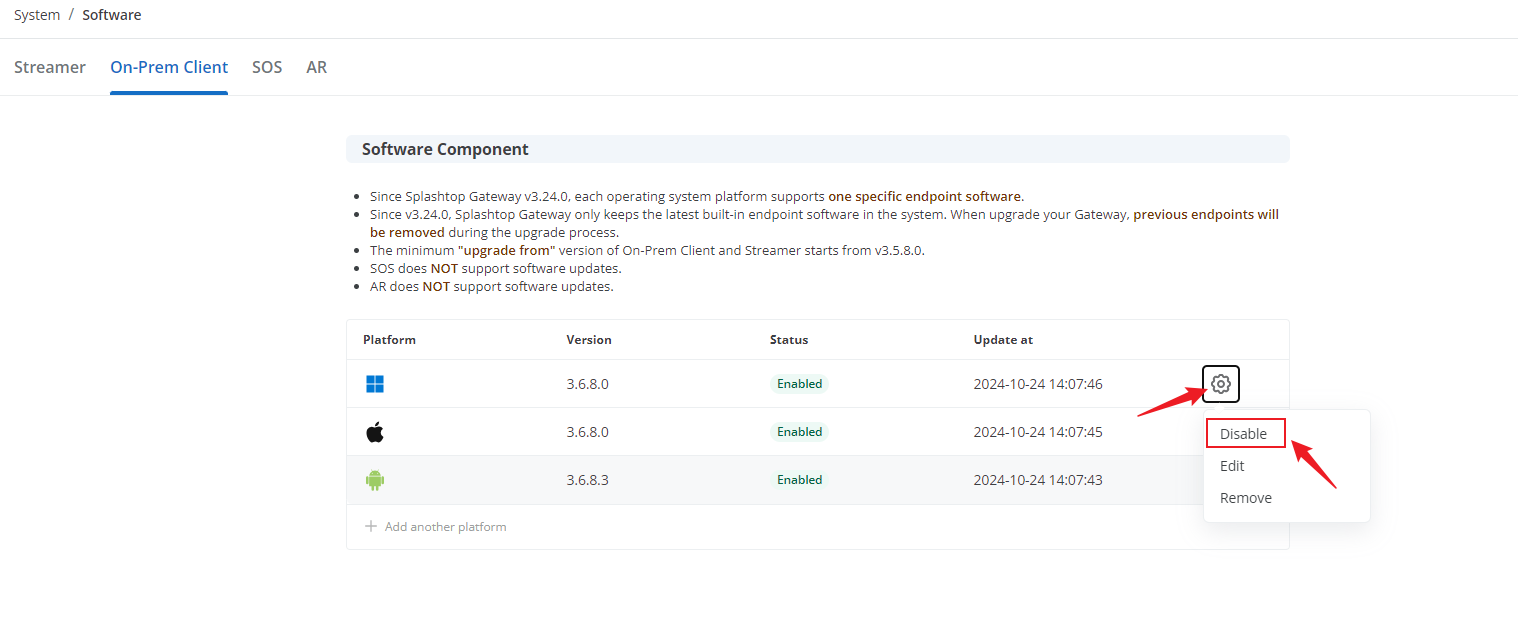Viewport: 1518px width, 619px height.
Task: Click the System breadcrumb link
Action: coord(37,15)
